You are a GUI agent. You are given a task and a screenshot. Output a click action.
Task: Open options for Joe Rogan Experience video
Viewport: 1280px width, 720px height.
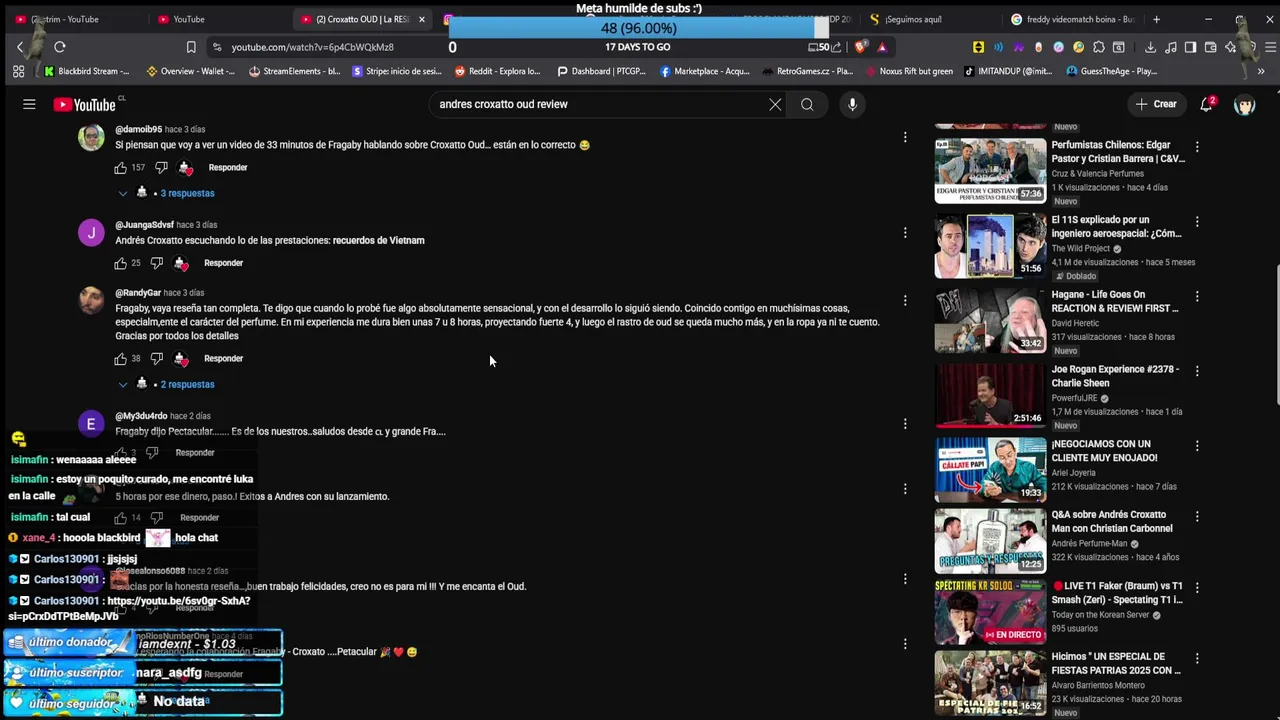coord(1197,371)
